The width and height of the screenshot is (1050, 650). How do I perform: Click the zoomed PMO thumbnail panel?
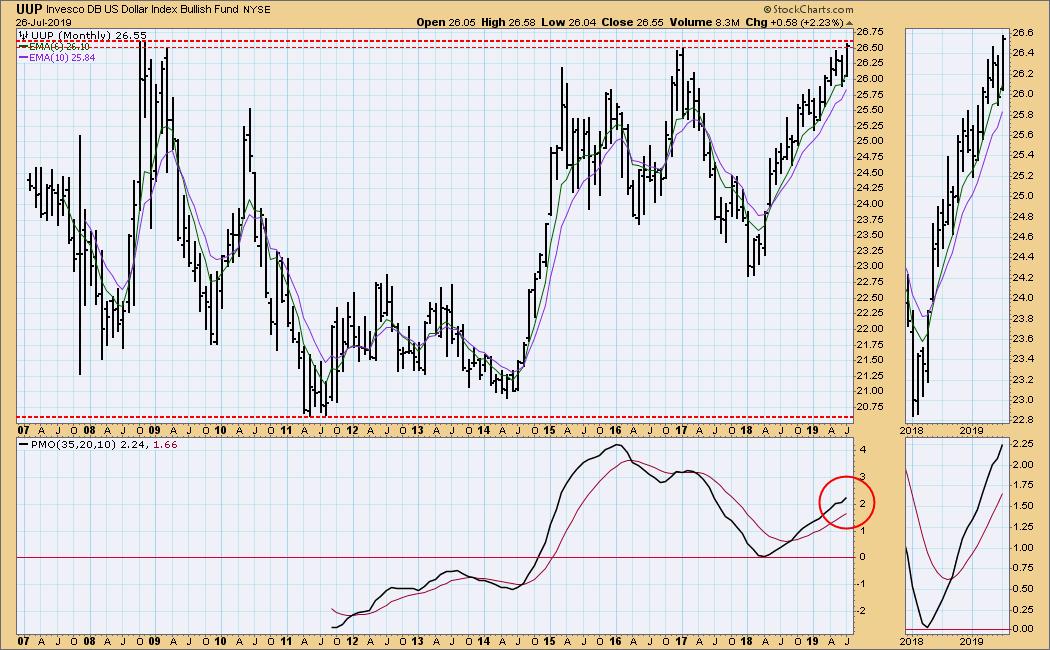pos(955,535)
